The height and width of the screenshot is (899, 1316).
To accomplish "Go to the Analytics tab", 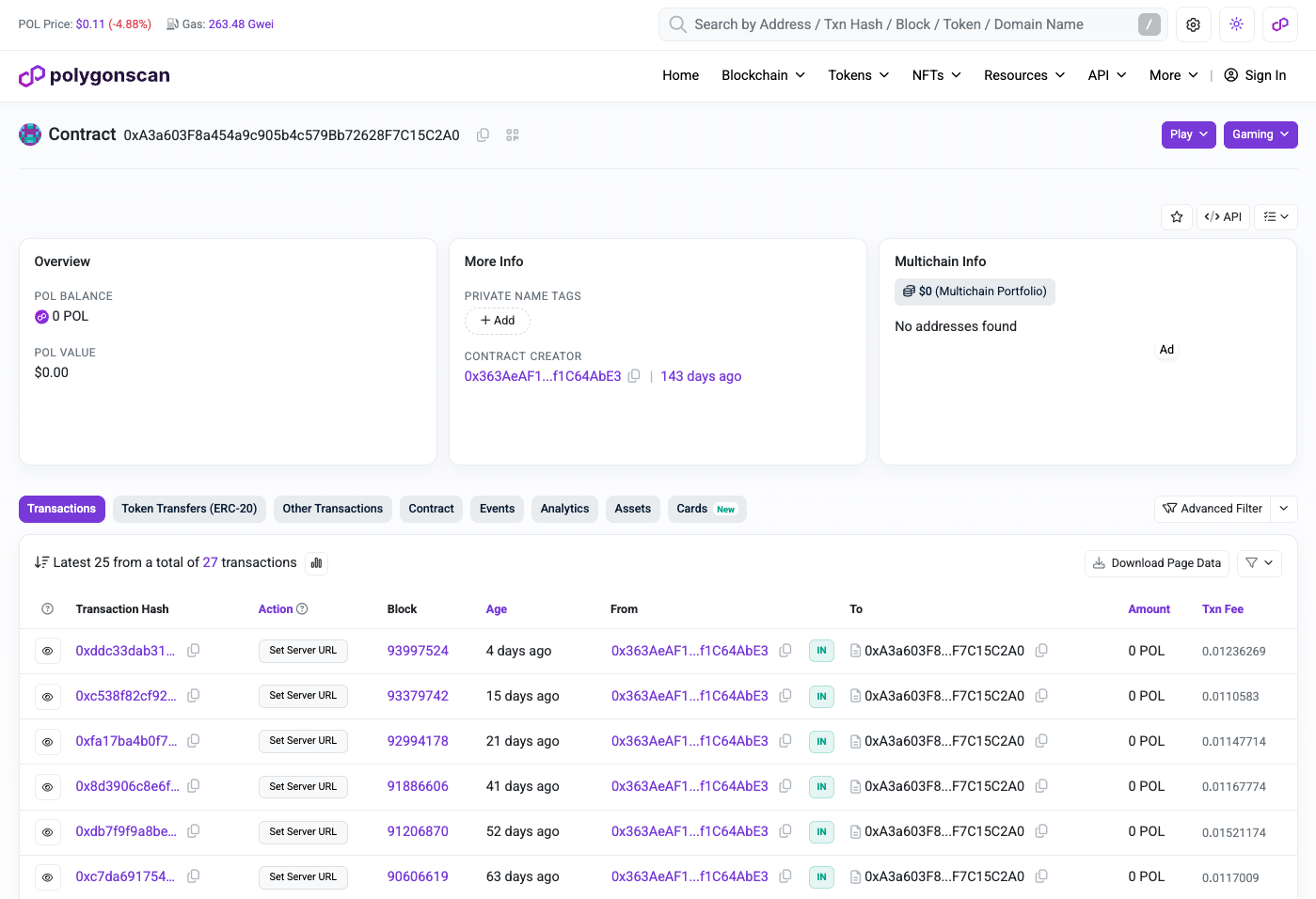I will coord(564,509).
